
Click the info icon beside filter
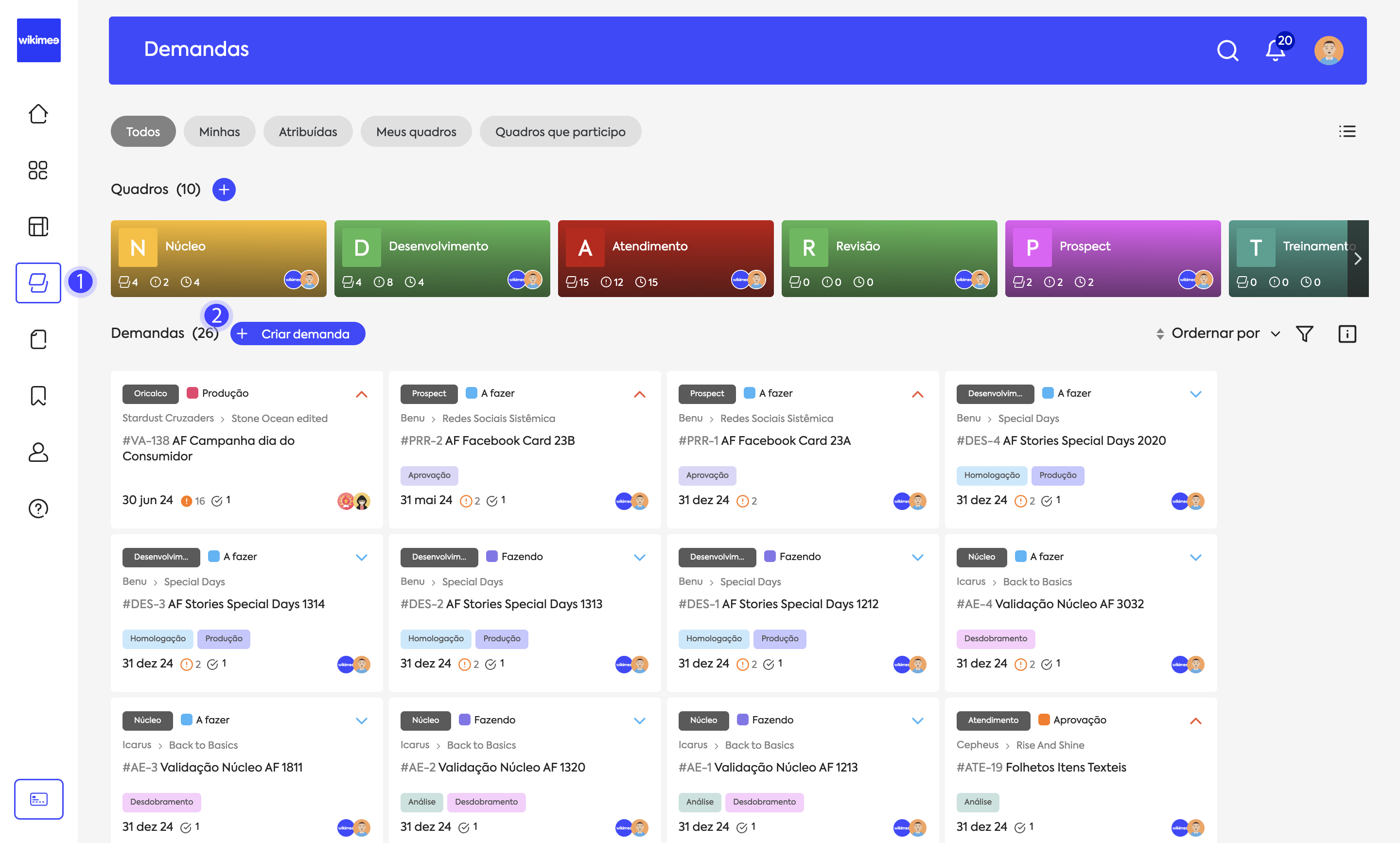click(1347, 334)
